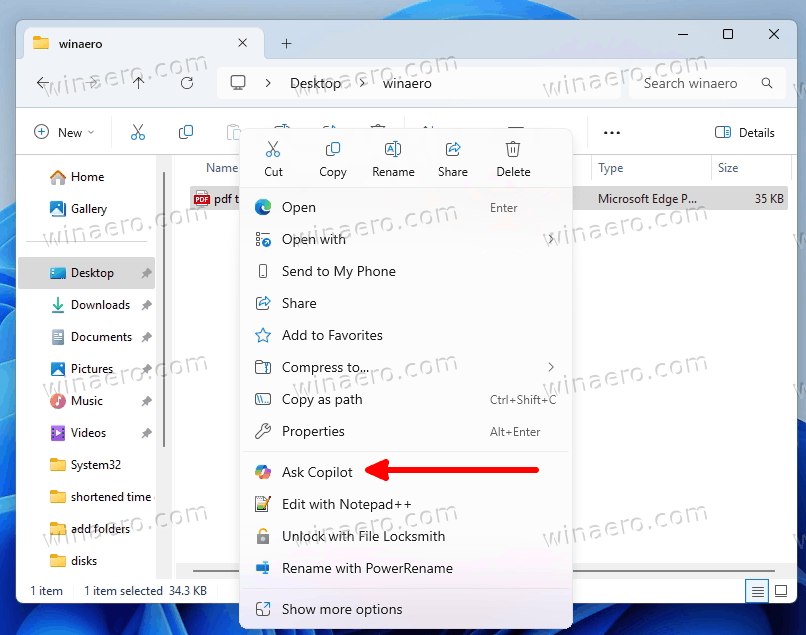
Task: Open a new tab with plus
Action: coord(287,44)
